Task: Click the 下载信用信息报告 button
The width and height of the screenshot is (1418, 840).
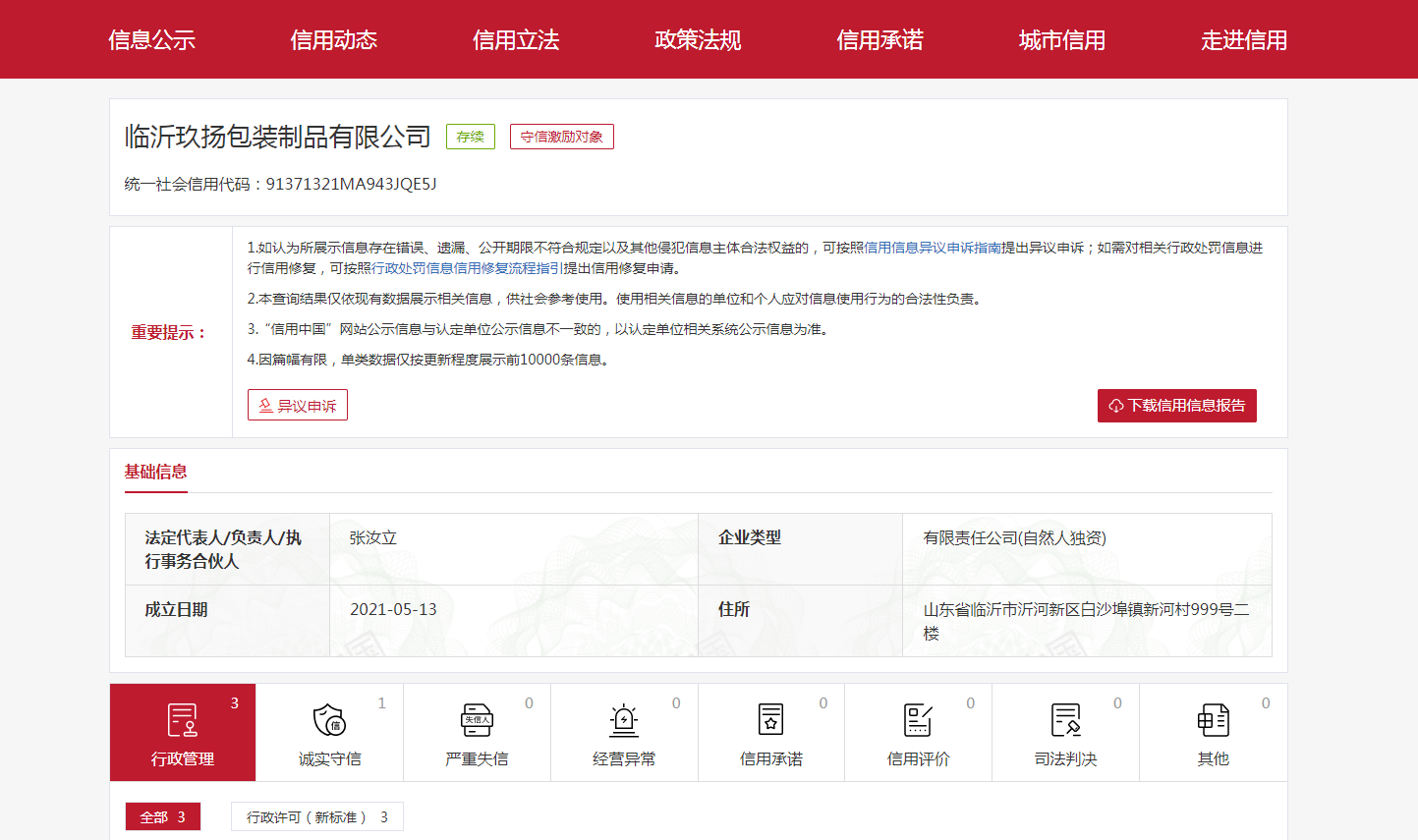Action: click(x=1176, y=406)
